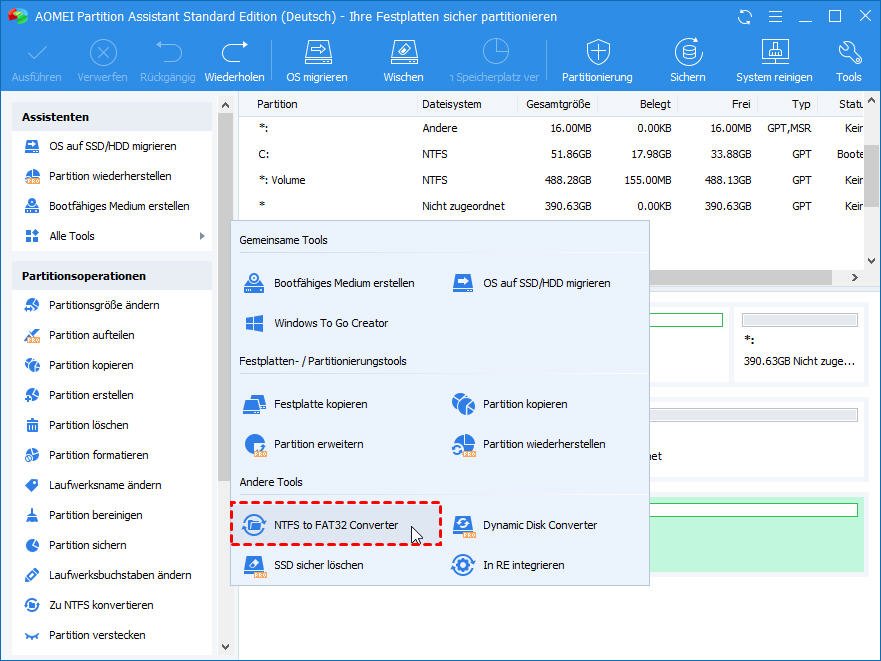The height and width of the screenshot is (661, 881).
Task: Sort by the Dateisystem column header
Action: point(452,104)
